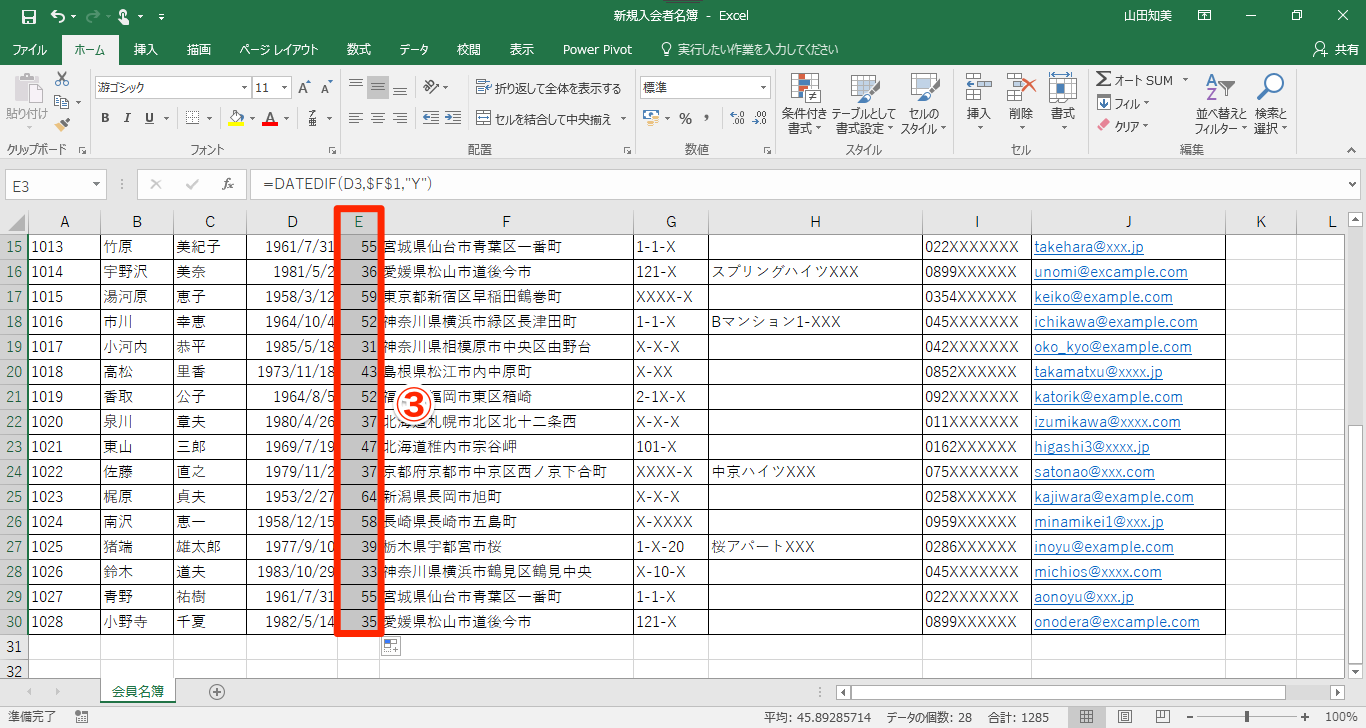Click the yellow fill color bucket
This screenshot has width=1366, height=728.
click(236, 118)
